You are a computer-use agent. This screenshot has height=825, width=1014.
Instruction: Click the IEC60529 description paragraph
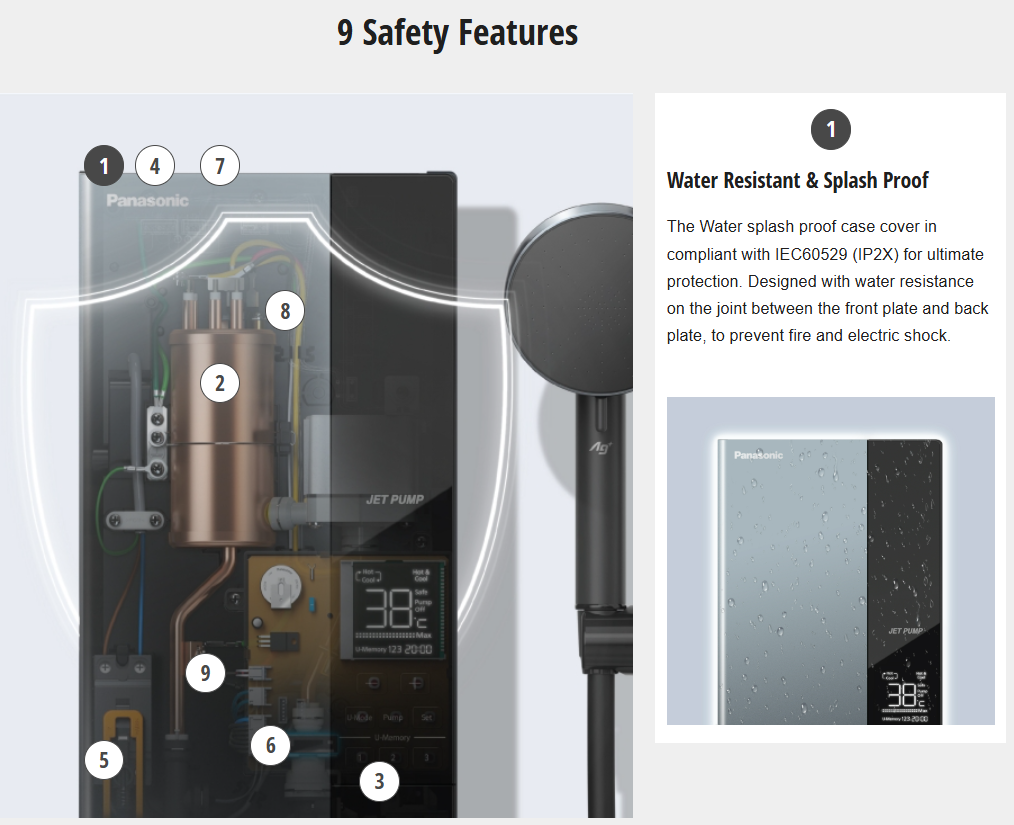pos(827,281)
